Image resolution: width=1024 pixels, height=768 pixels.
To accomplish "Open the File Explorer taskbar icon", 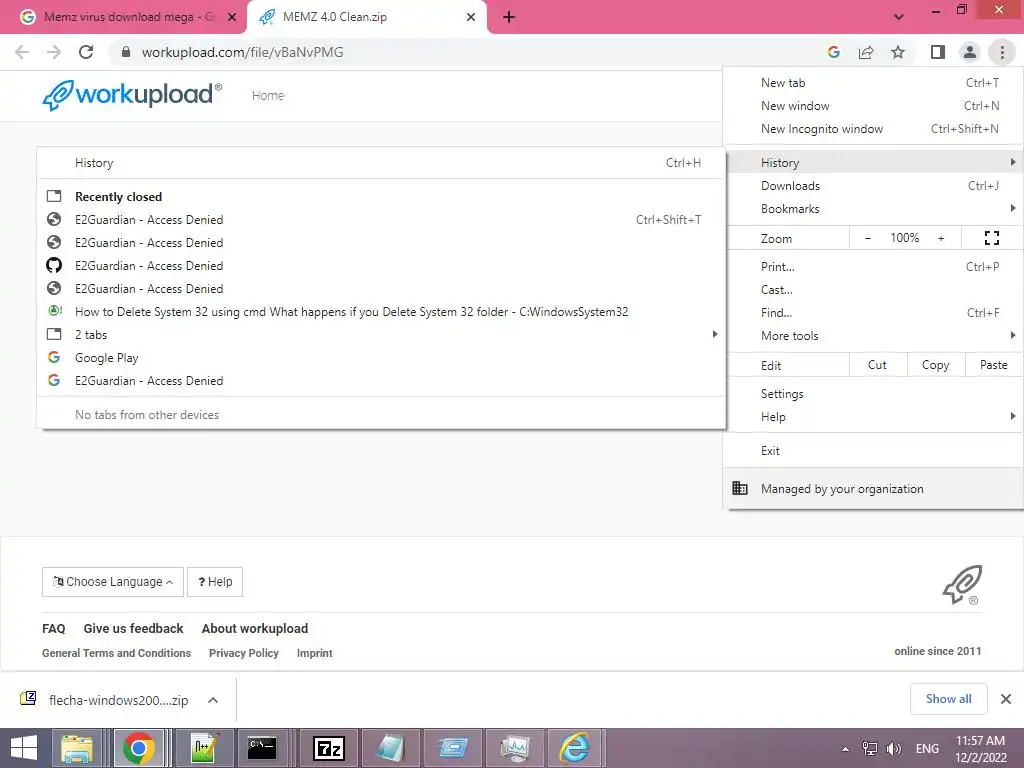I will pos(77,748).
